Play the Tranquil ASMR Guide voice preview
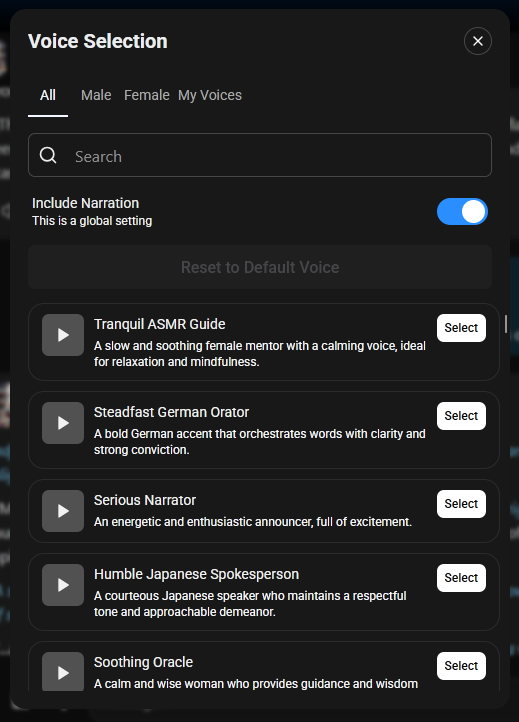Viewport: 519px width, 722px height. click(63, 335)
